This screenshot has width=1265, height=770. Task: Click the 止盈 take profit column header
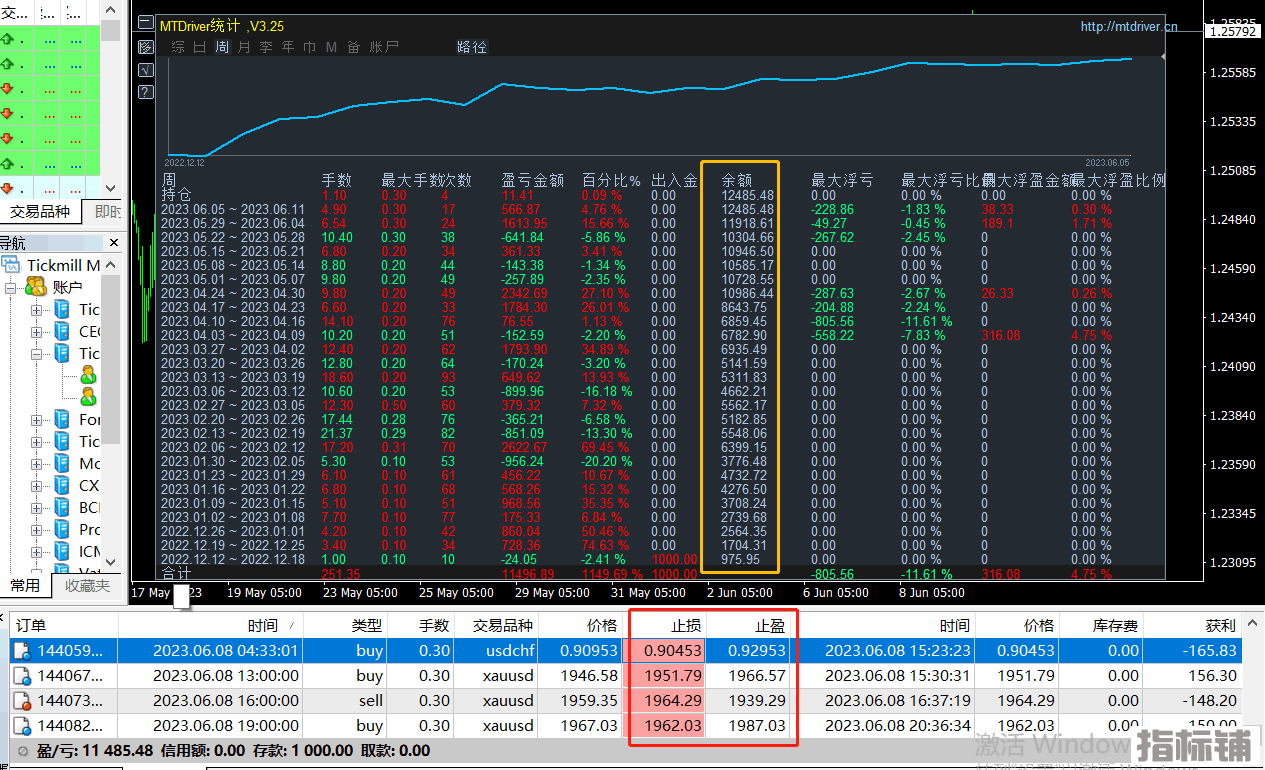pos(750,625)
